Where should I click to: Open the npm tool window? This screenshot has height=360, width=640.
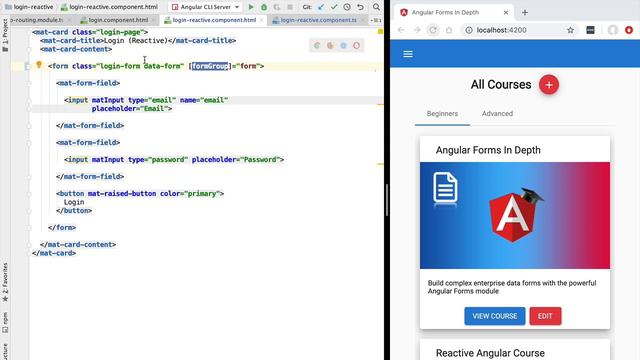pos(5,322)
